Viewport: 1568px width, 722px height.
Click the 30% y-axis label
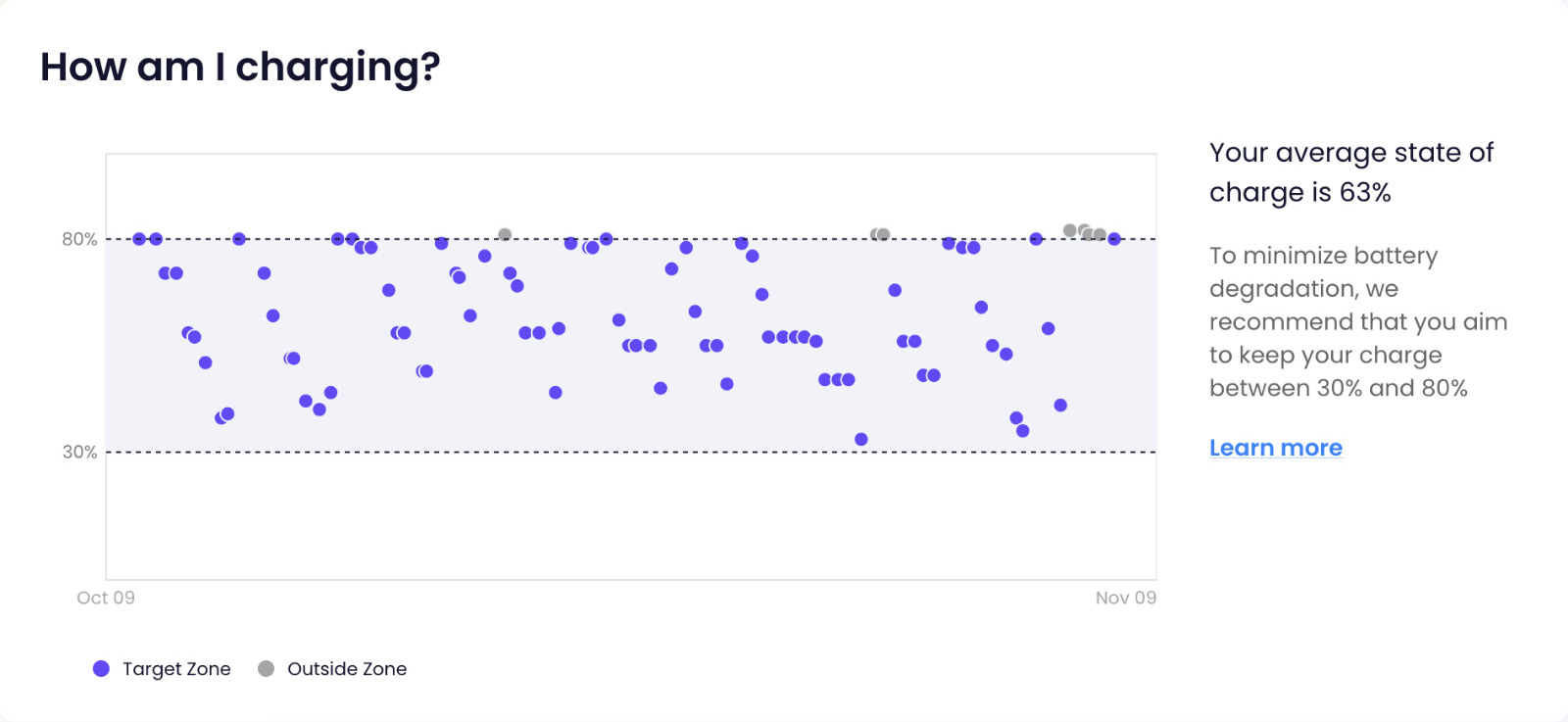coord(79,452)
